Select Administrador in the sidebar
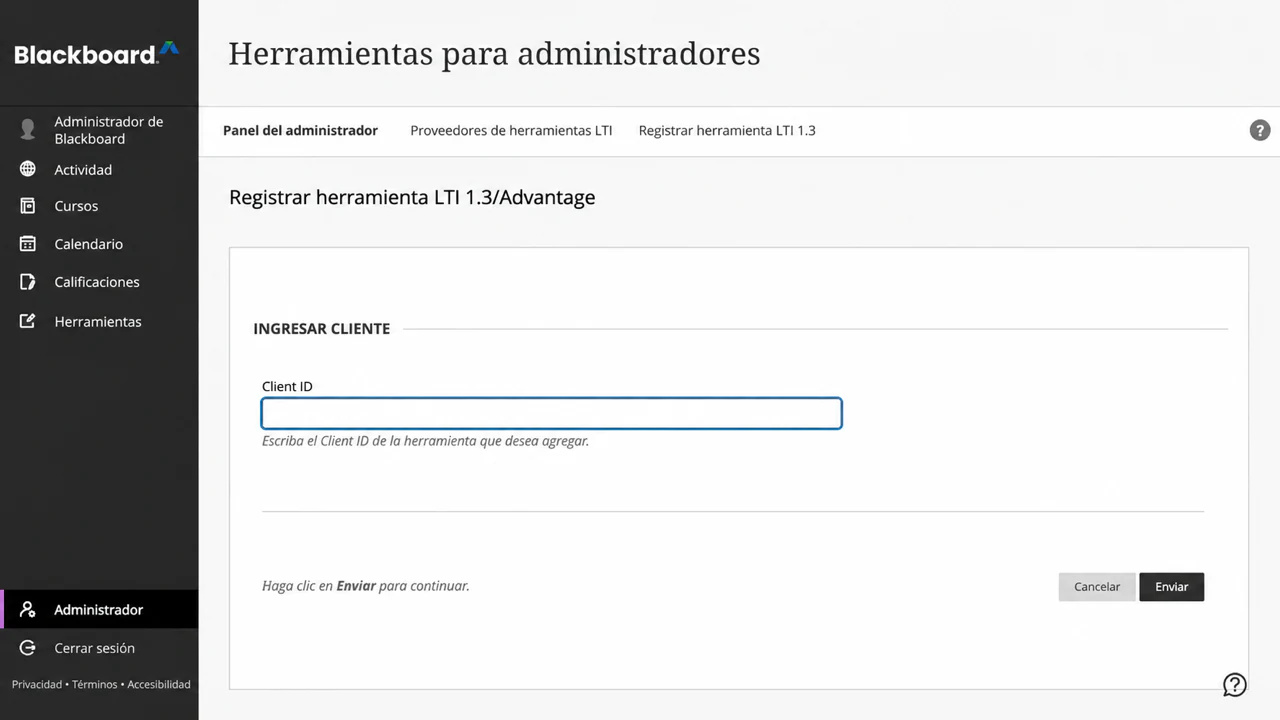Viewport: 1280px width, 720px height. click(99, 609)
